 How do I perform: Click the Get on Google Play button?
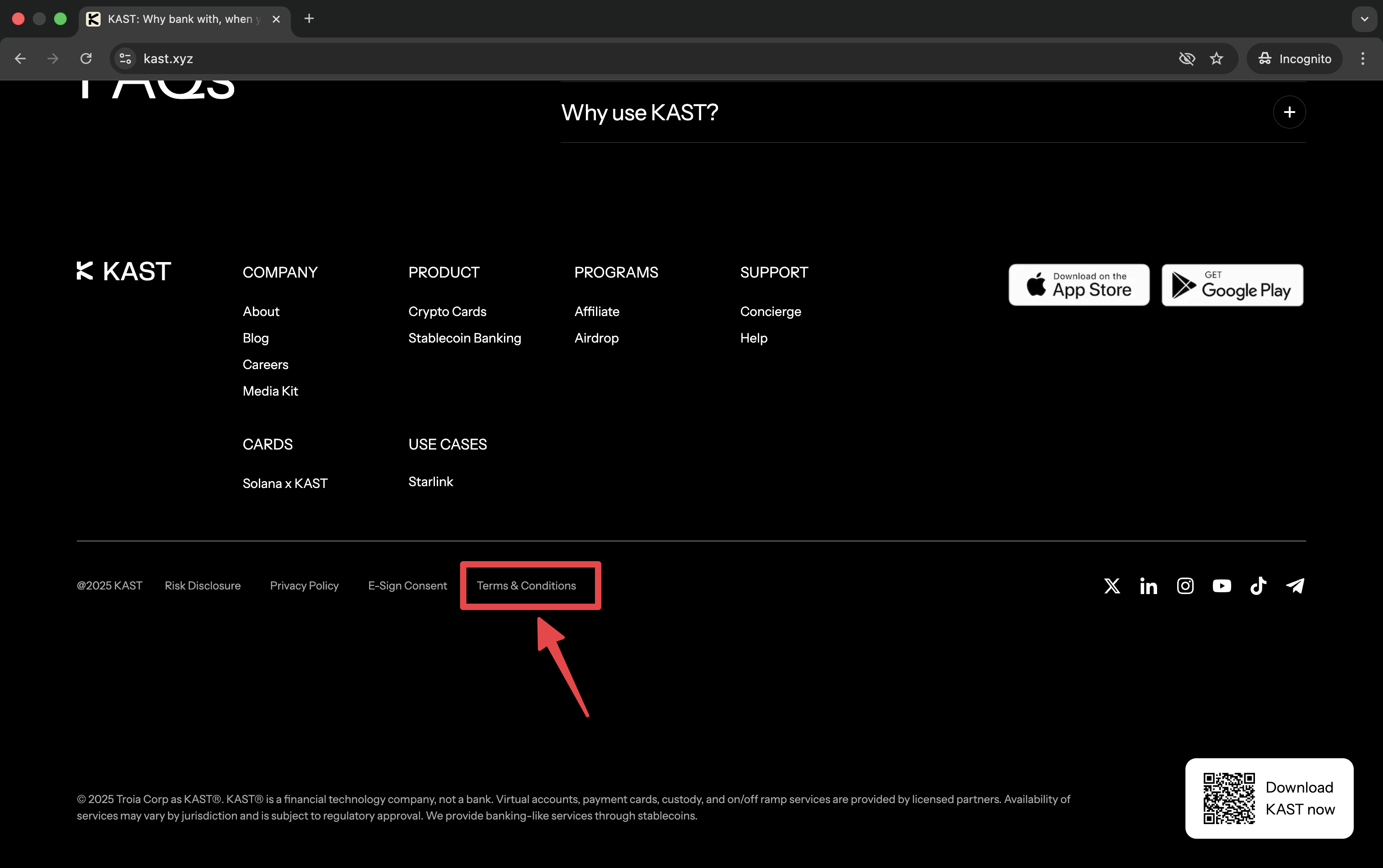pos(1232,285)
